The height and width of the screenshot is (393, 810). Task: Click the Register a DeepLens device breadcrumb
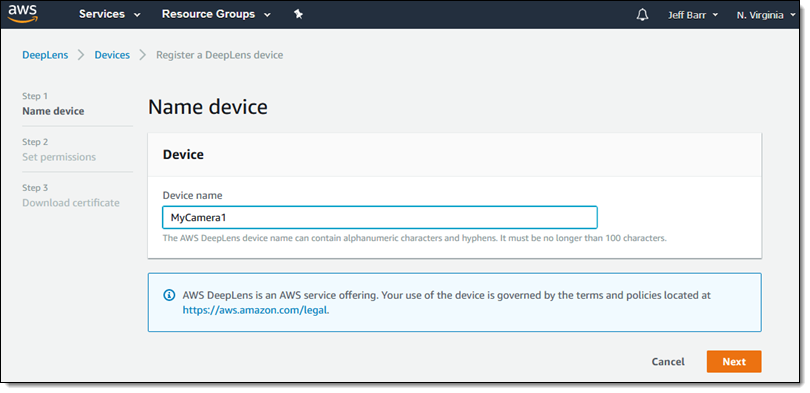220,55
